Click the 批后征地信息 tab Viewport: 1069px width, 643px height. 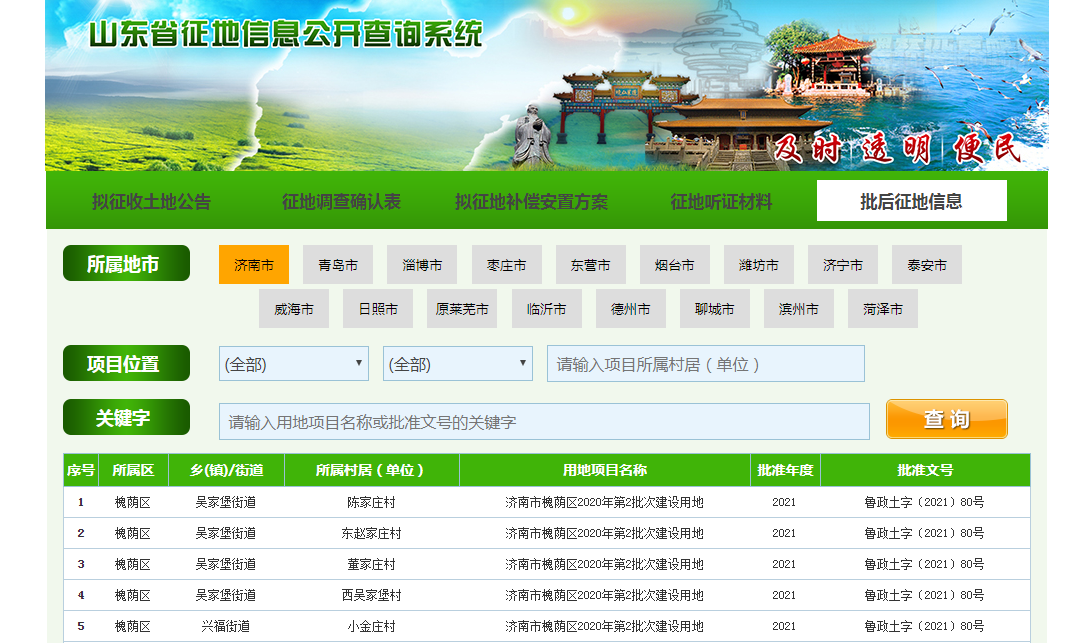coord(911,201)
